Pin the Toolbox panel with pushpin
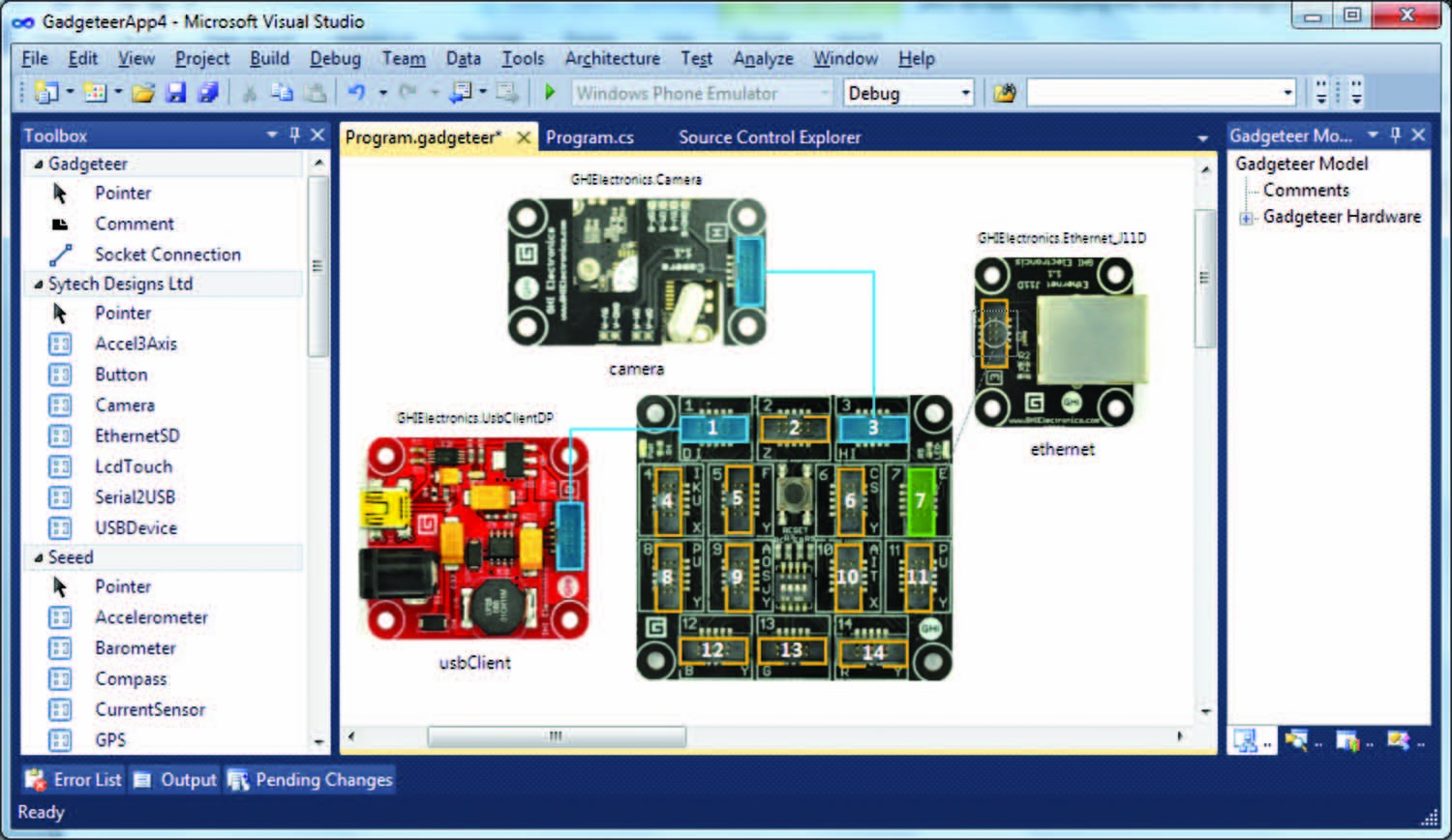The image size is (1452, 840). [295, 135]
